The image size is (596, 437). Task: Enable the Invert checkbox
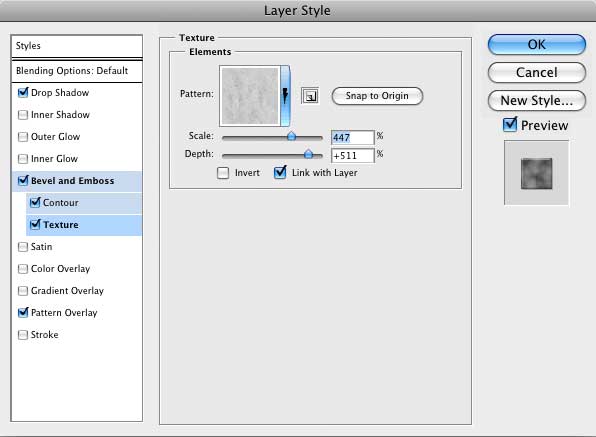223,173
